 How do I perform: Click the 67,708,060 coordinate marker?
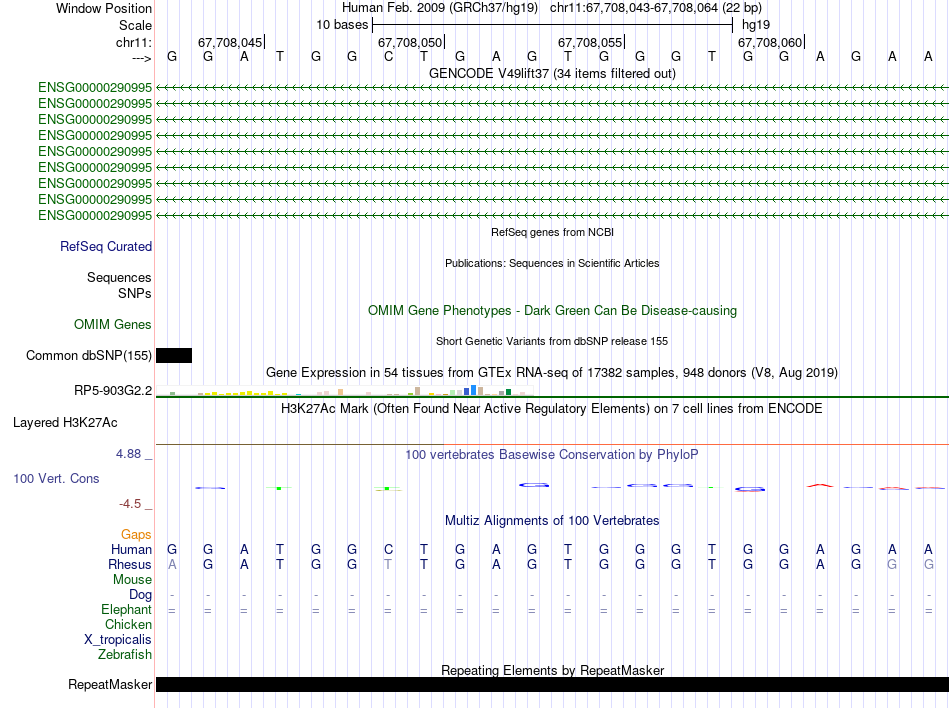point(770,42)
